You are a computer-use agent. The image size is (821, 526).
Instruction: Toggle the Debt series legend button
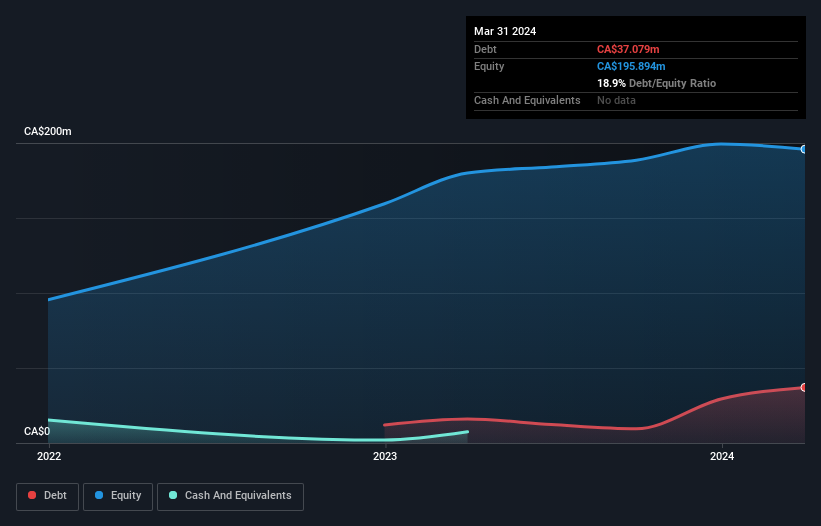click(48, 496)
